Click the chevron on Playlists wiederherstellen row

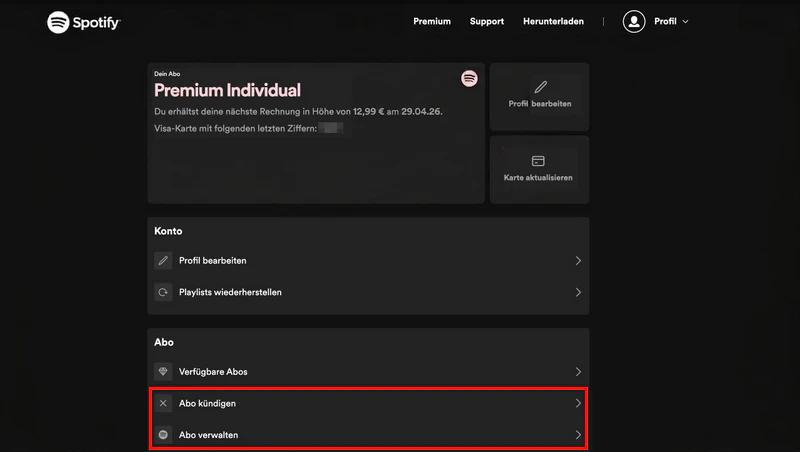click(x=578, y=292)
